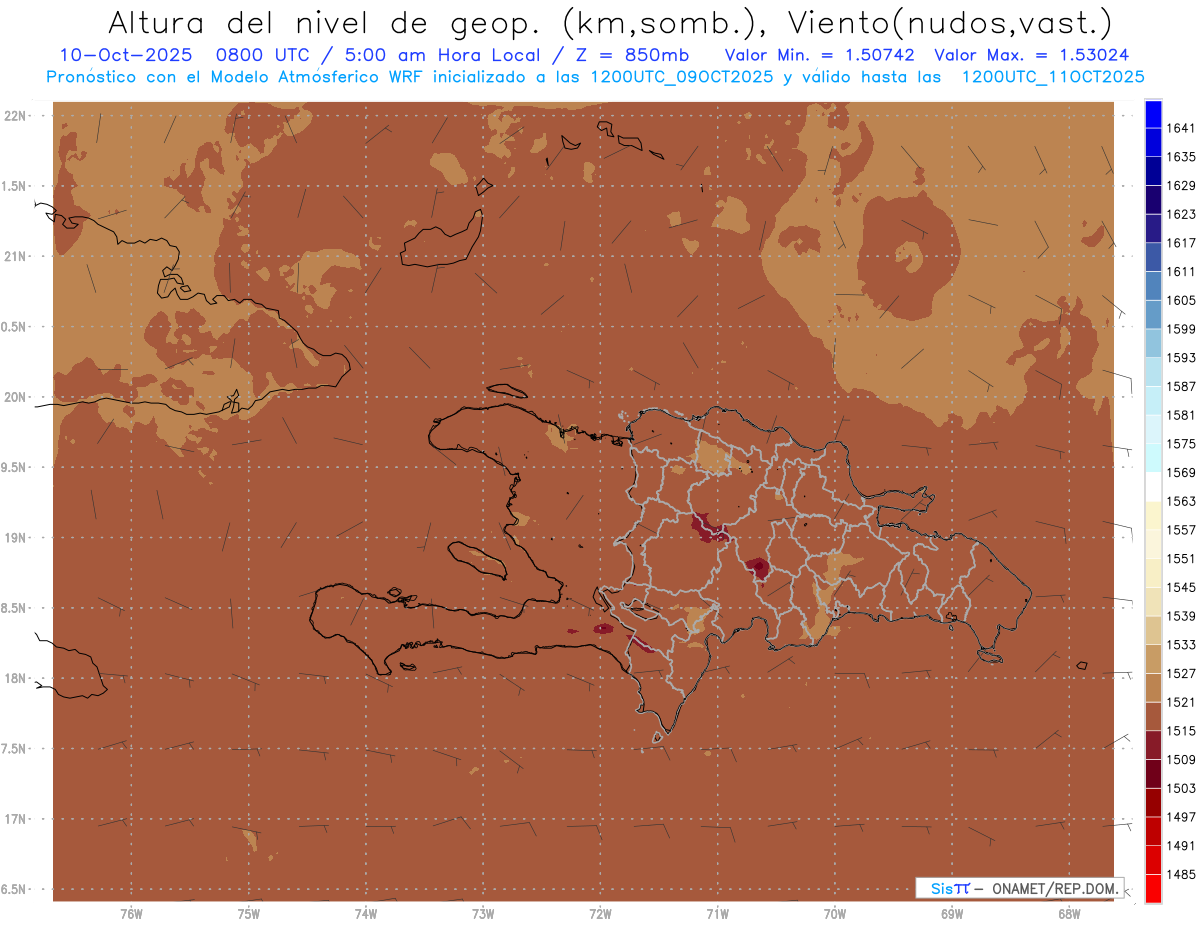Click the 68W longitude tick label

[1069, 914]
